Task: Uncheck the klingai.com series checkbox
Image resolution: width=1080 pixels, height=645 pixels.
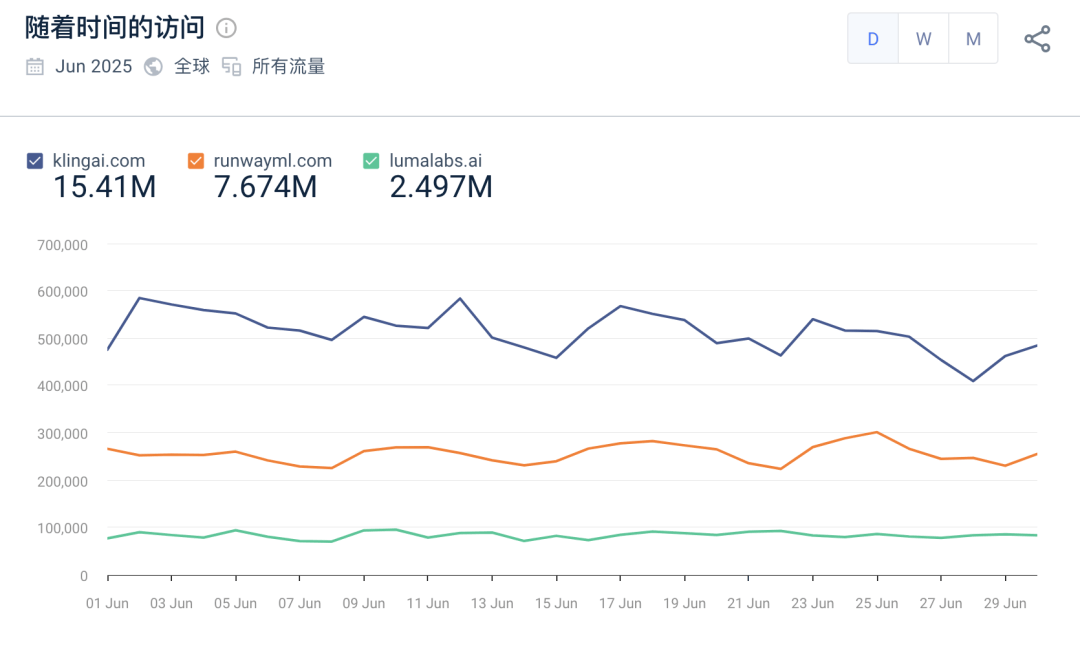Action: [x=35, y=161]
